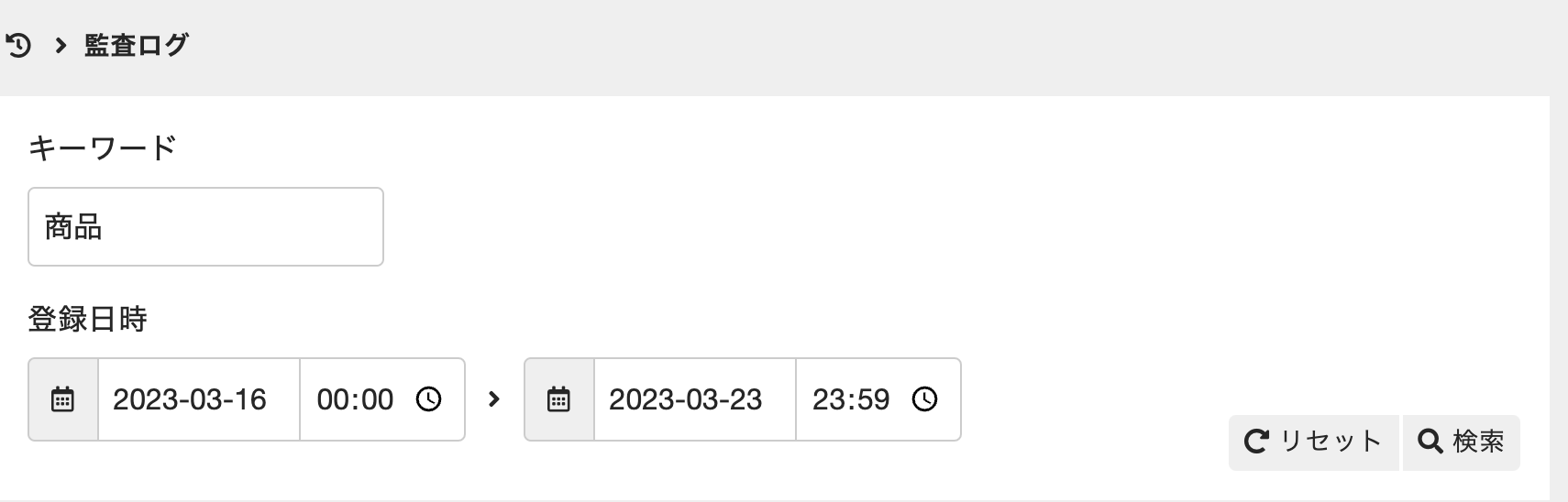1568x502 pixels.
Task: Open the start date calendar icon
Action: [x=62, y=399]
